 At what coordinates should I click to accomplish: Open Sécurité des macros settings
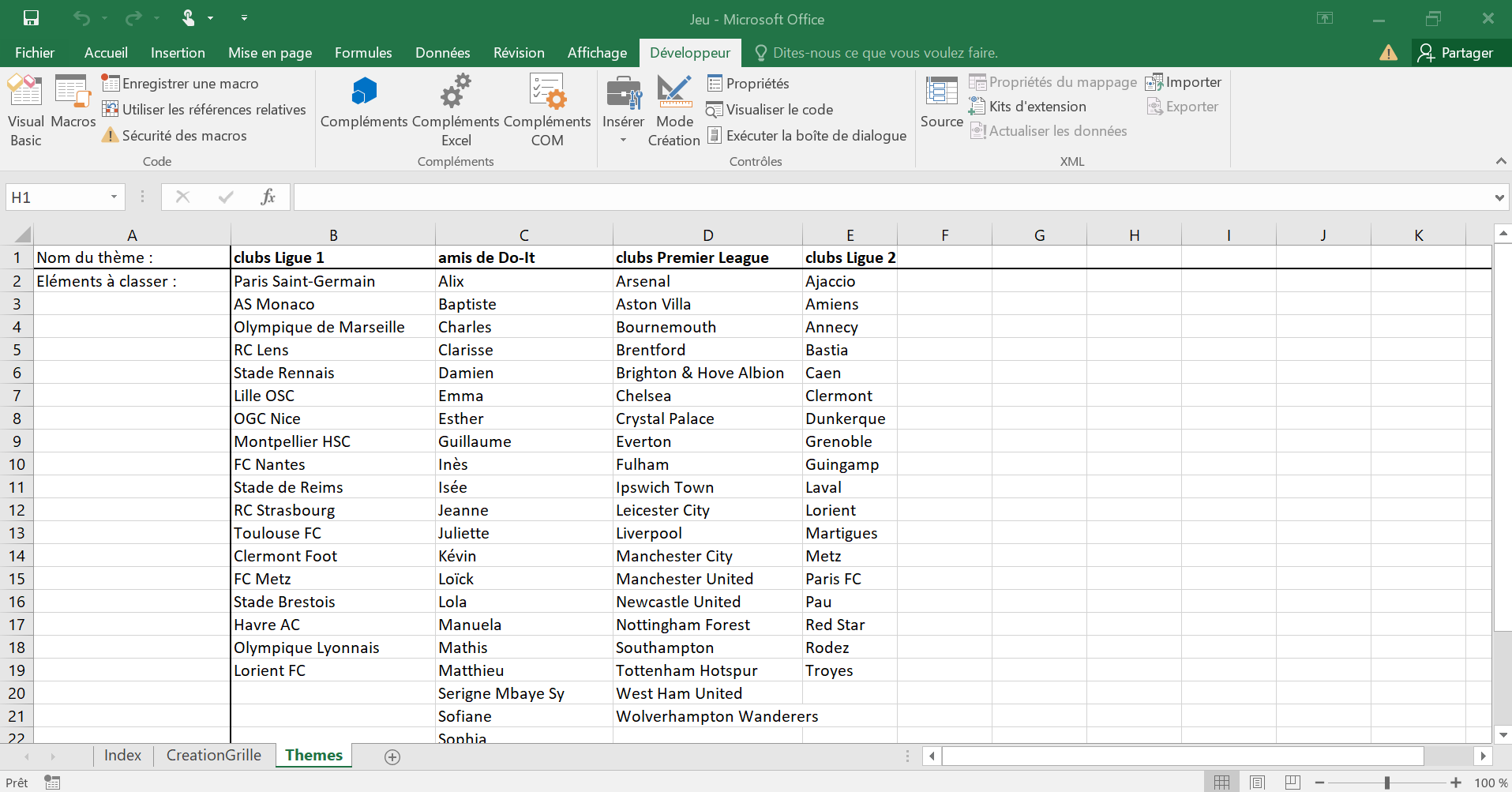[x=174, y=136]
